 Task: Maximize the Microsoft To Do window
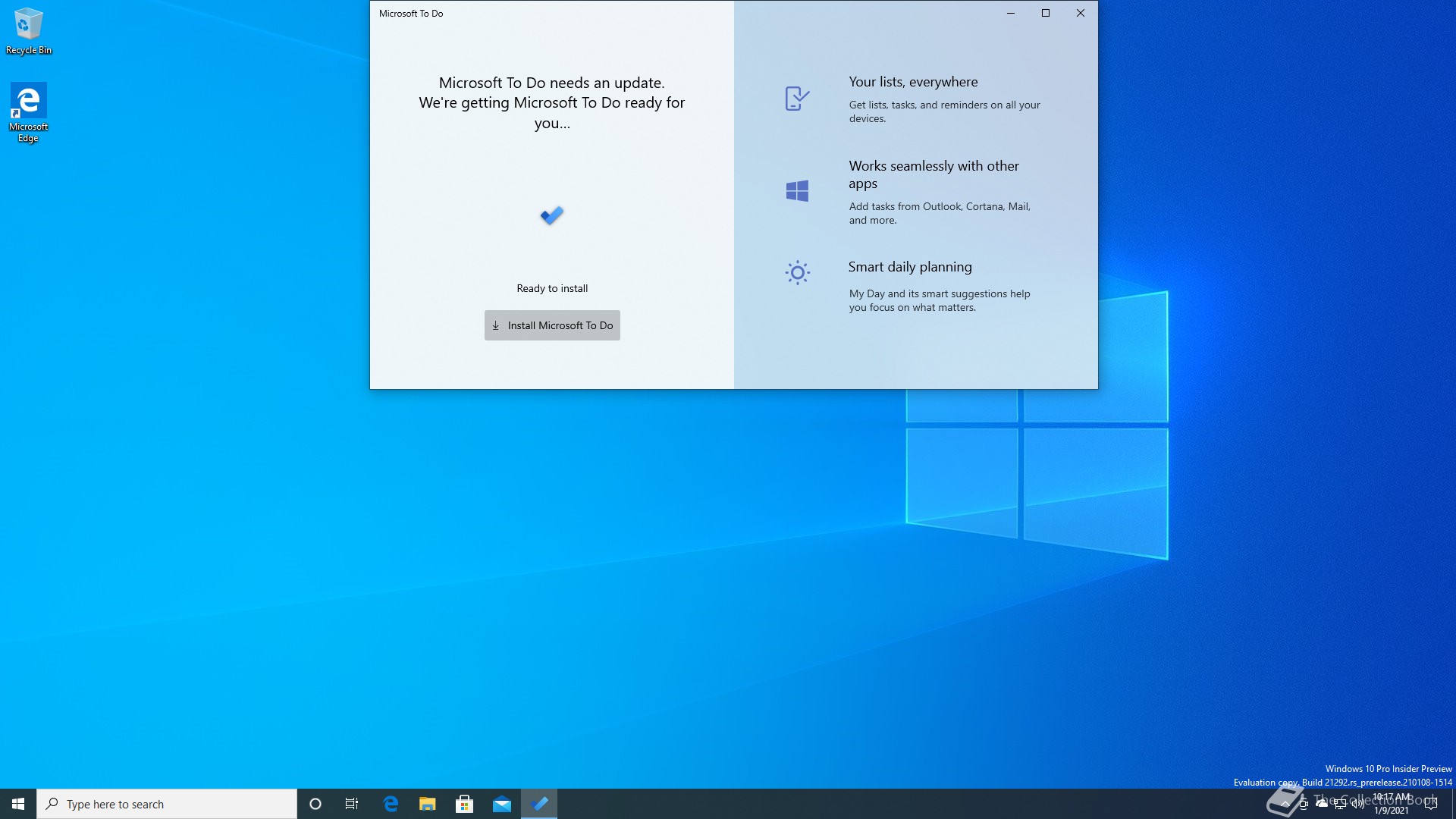(x=1046, y=13)
